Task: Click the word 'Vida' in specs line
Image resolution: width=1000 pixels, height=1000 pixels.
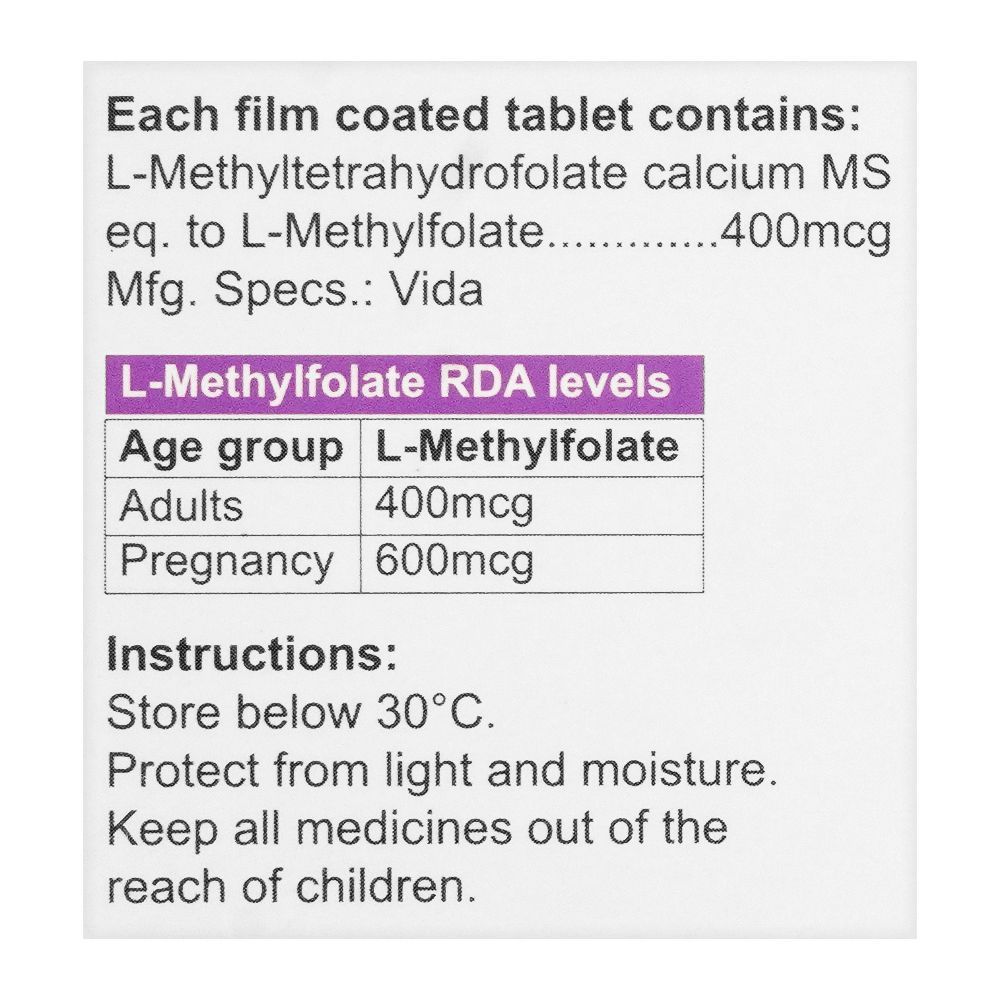Action: click(x=436, y=290)
